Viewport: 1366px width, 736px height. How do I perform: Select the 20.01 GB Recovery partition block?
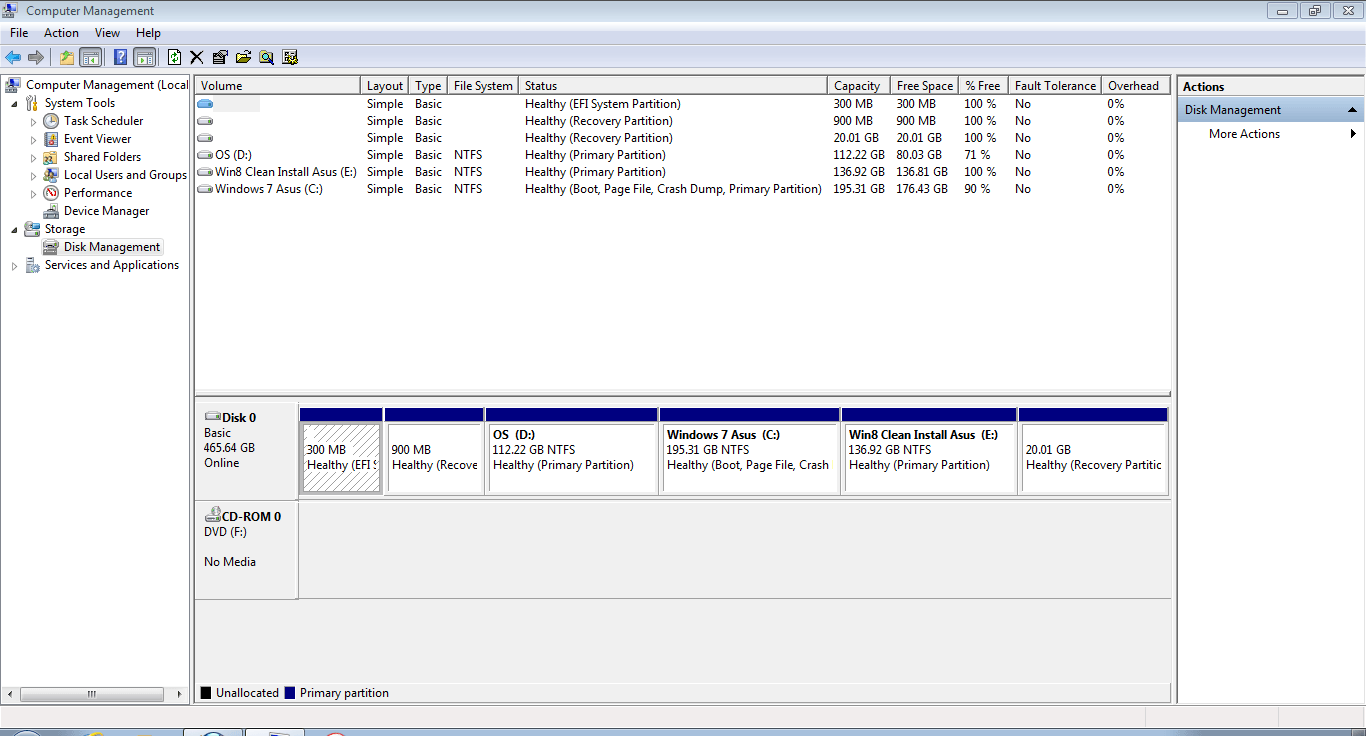pyautogui.click(x=1094, y=450)
